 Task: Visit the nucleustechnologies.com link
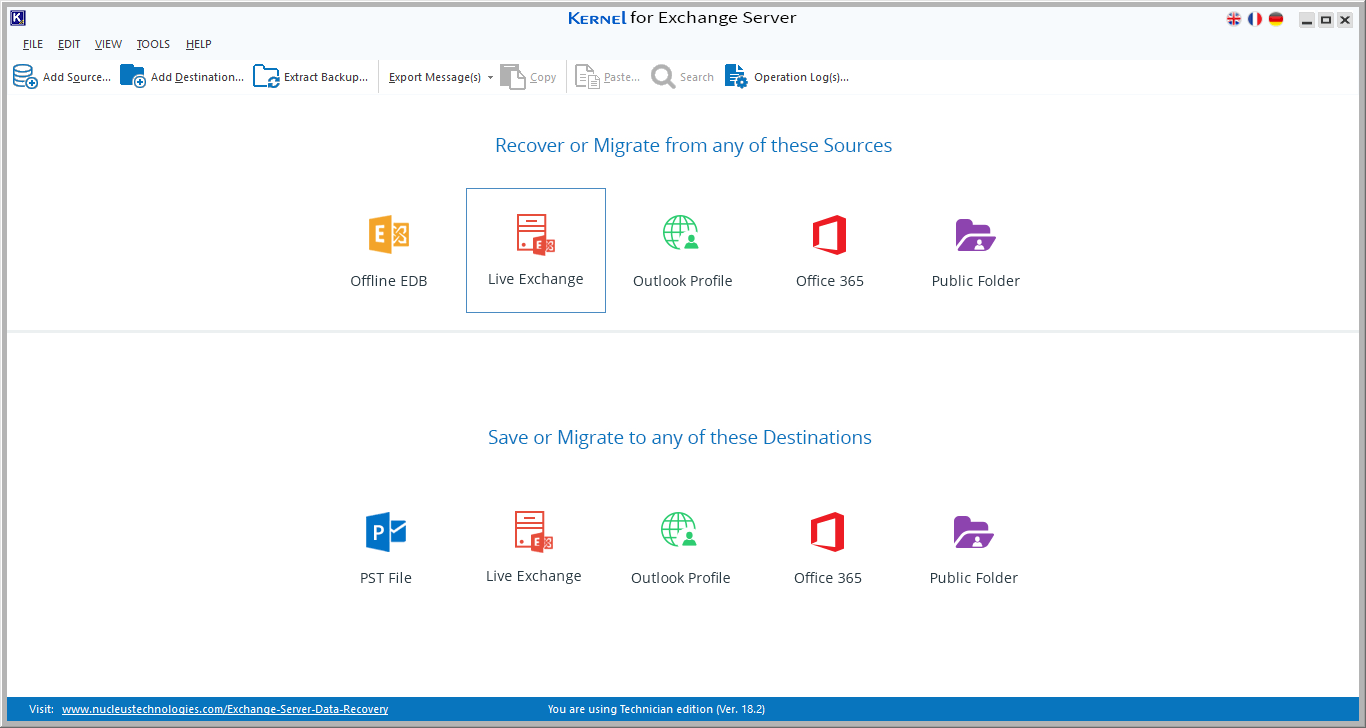[225, 709]
